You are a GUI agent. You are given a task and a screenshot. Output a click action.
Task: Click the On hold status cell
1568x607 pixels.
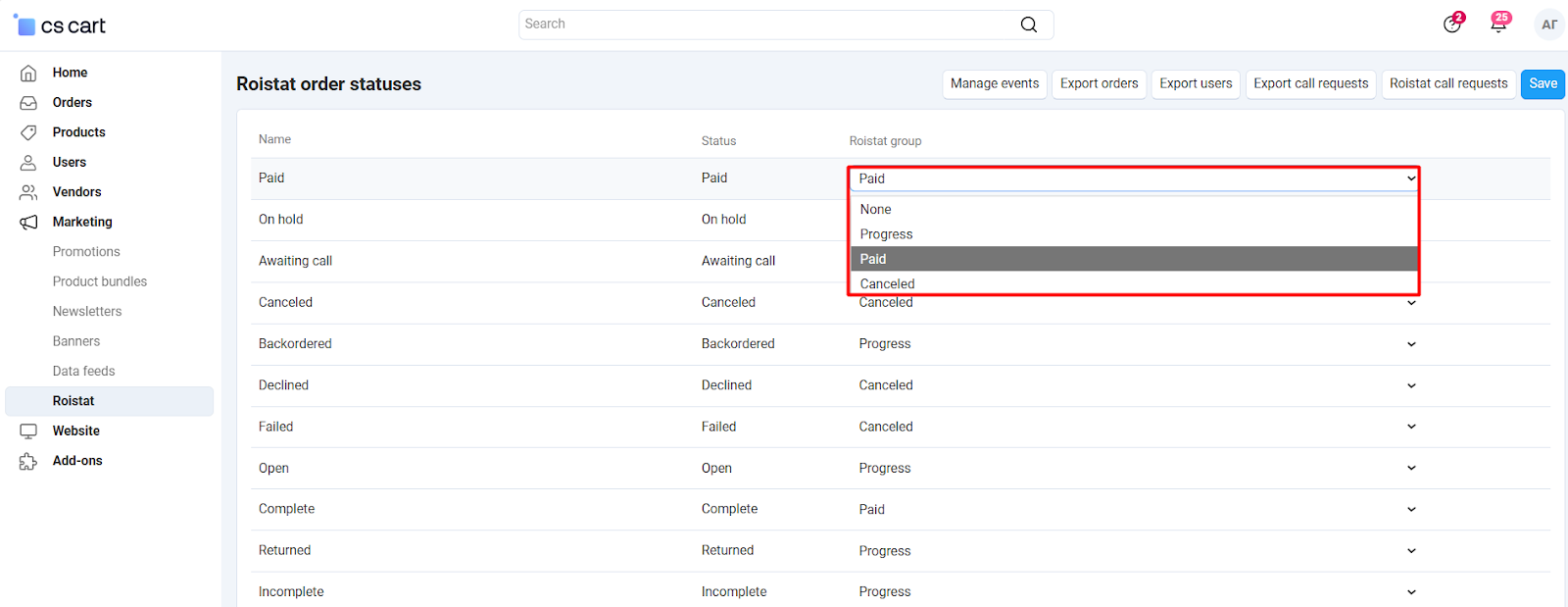[x=723, y=220]
